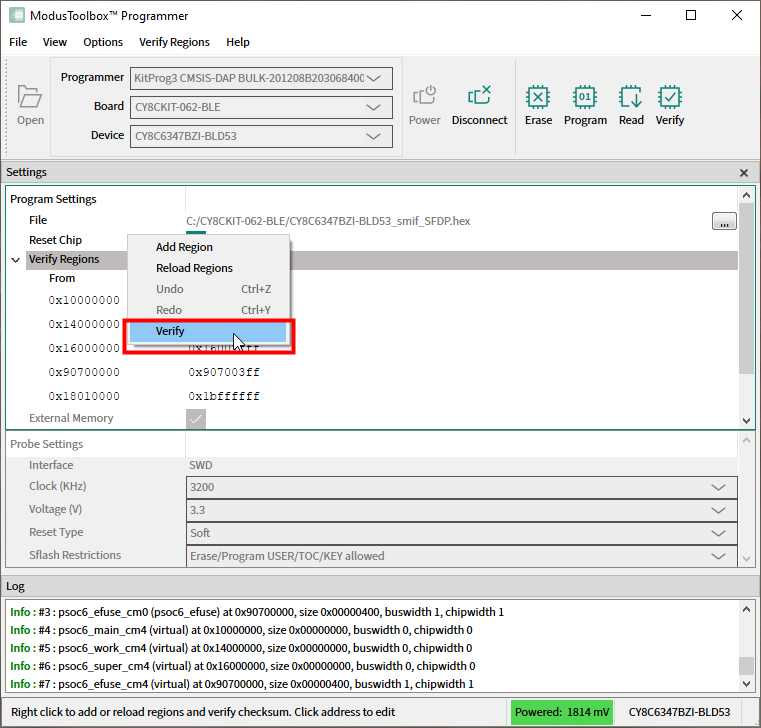Open the Programmer dropdown

point(376,78)
